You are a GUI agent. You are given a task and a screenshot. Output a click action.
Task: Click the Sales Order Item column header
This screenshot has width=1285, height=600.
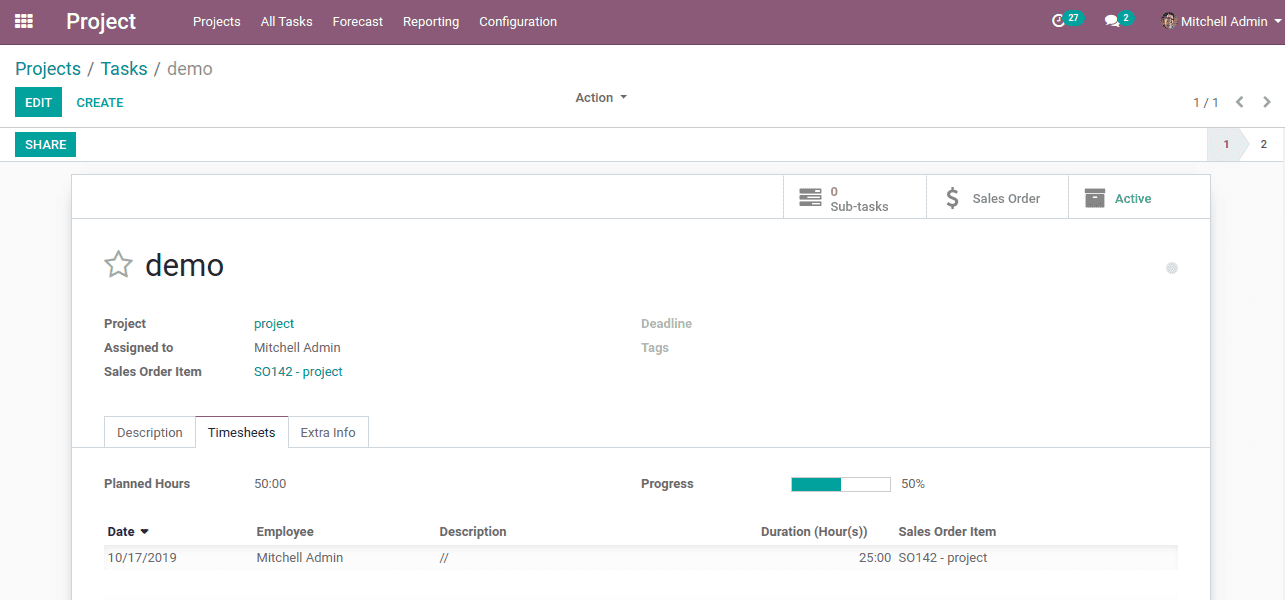pos(947,532)
